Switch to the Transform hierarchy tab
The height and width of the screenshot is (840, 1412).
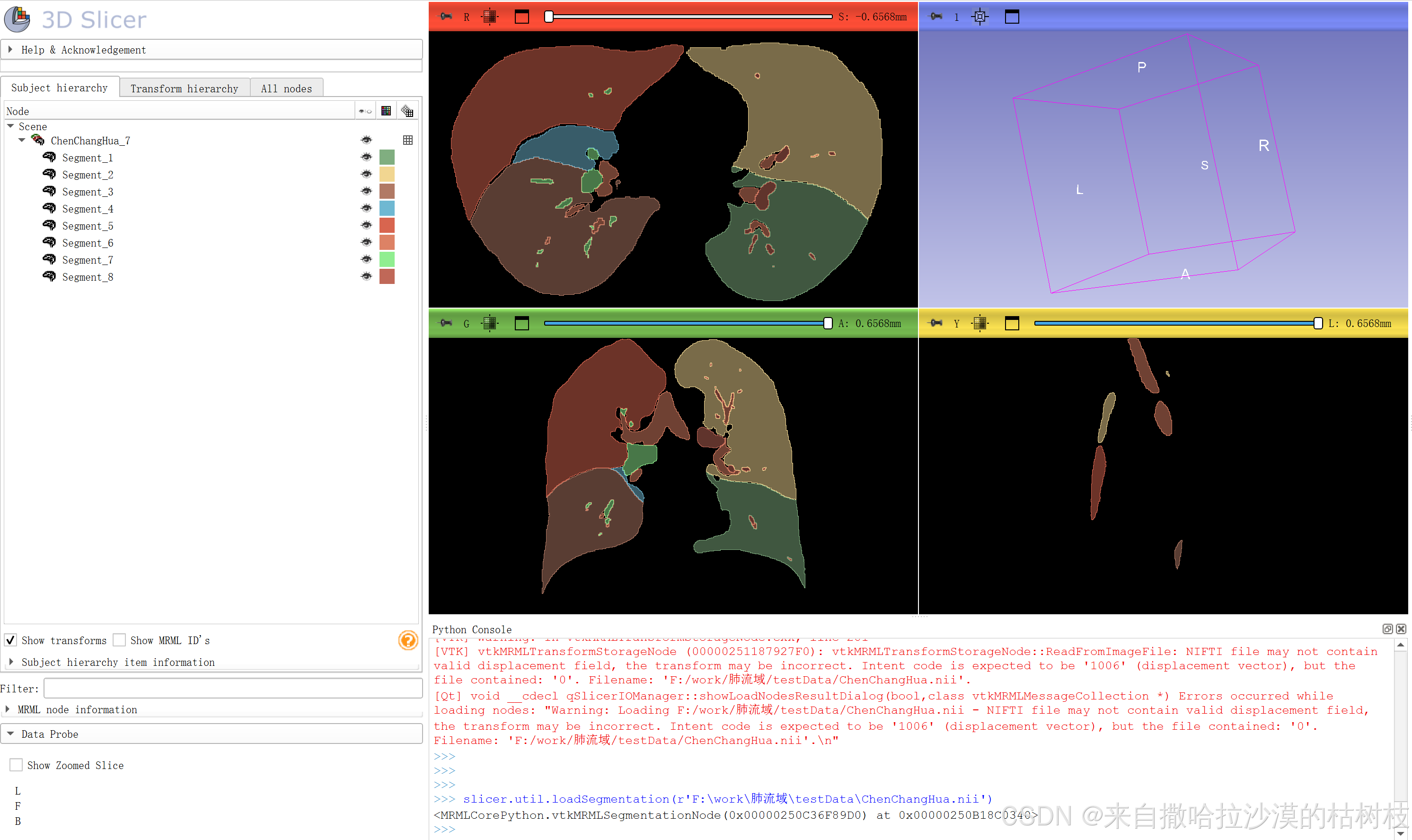(184, 88)
